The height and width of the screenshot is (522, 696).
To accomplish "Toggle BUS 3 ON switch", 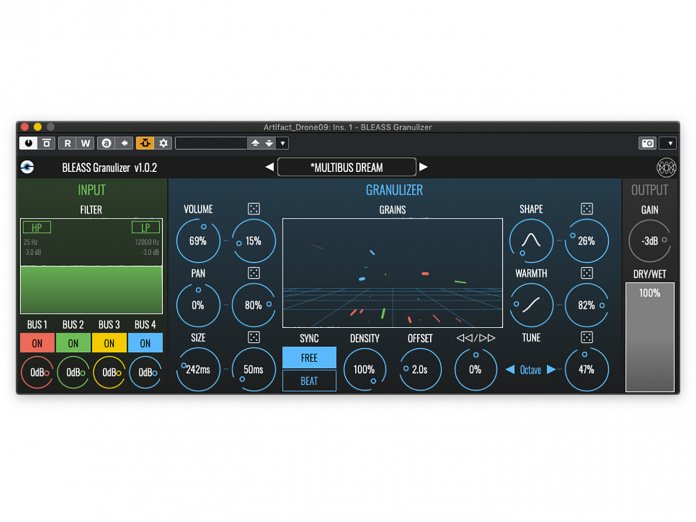I will [x=109, y=343].
